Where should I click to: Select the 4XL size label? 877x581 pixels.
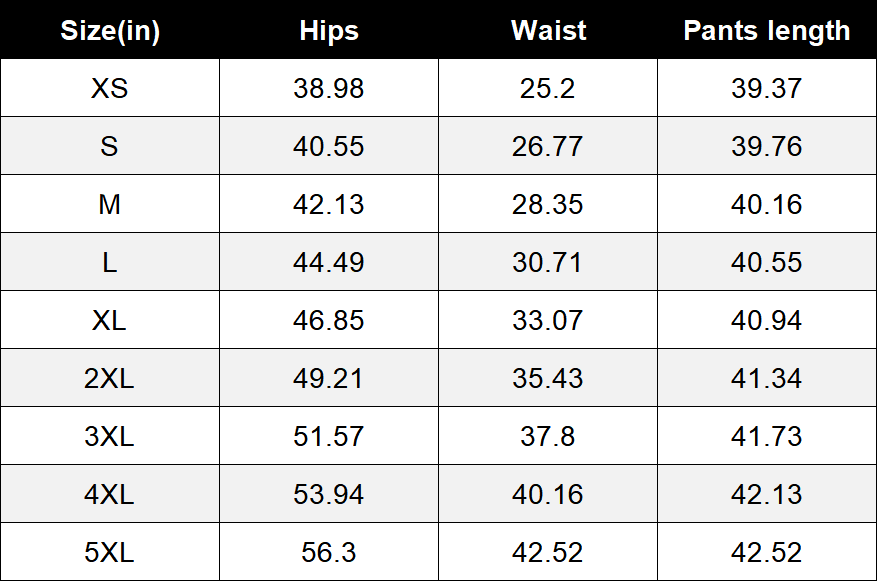110,495
